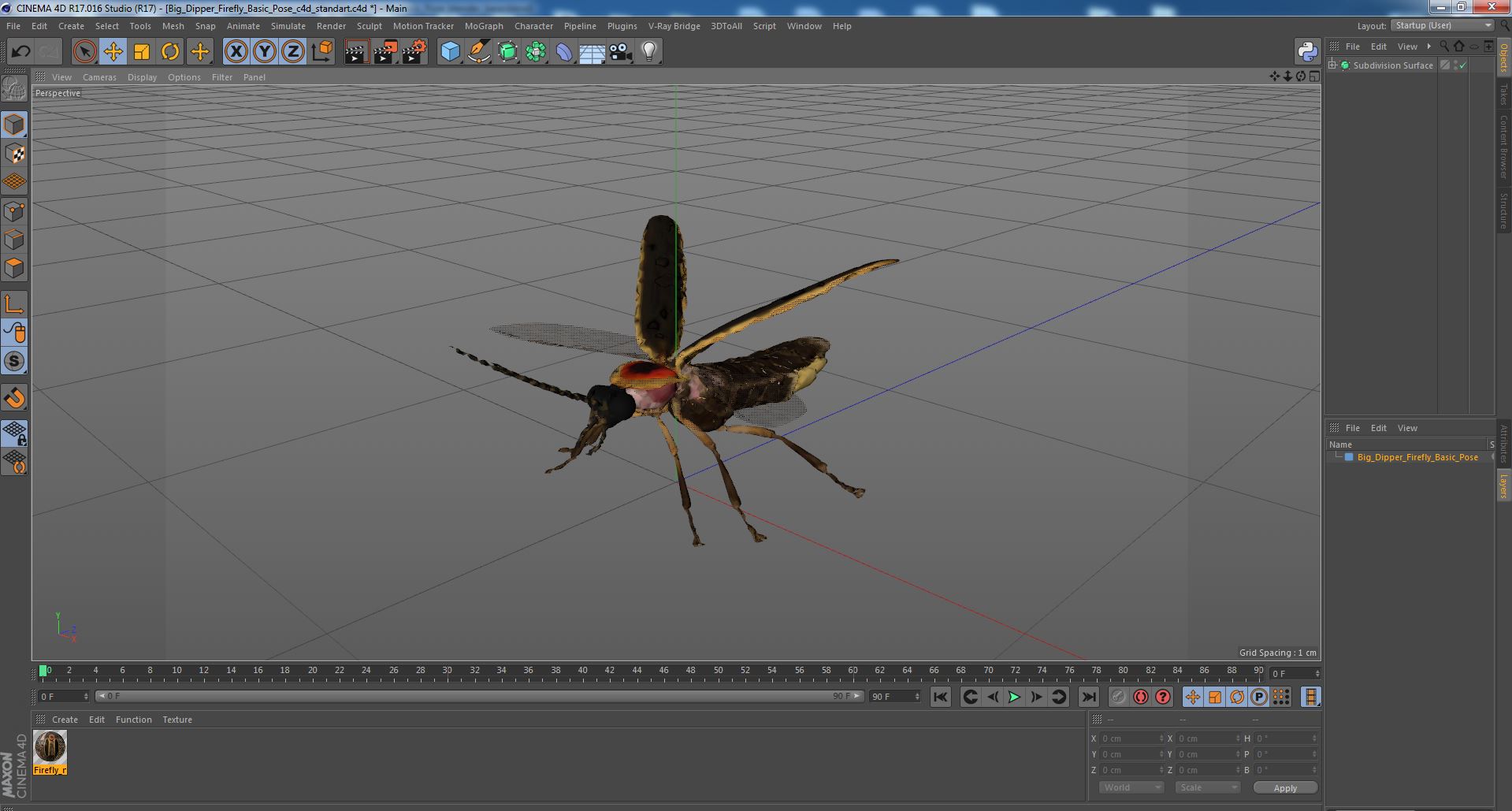
Task: Switch to Edges mode
Action: coord(14,240)
